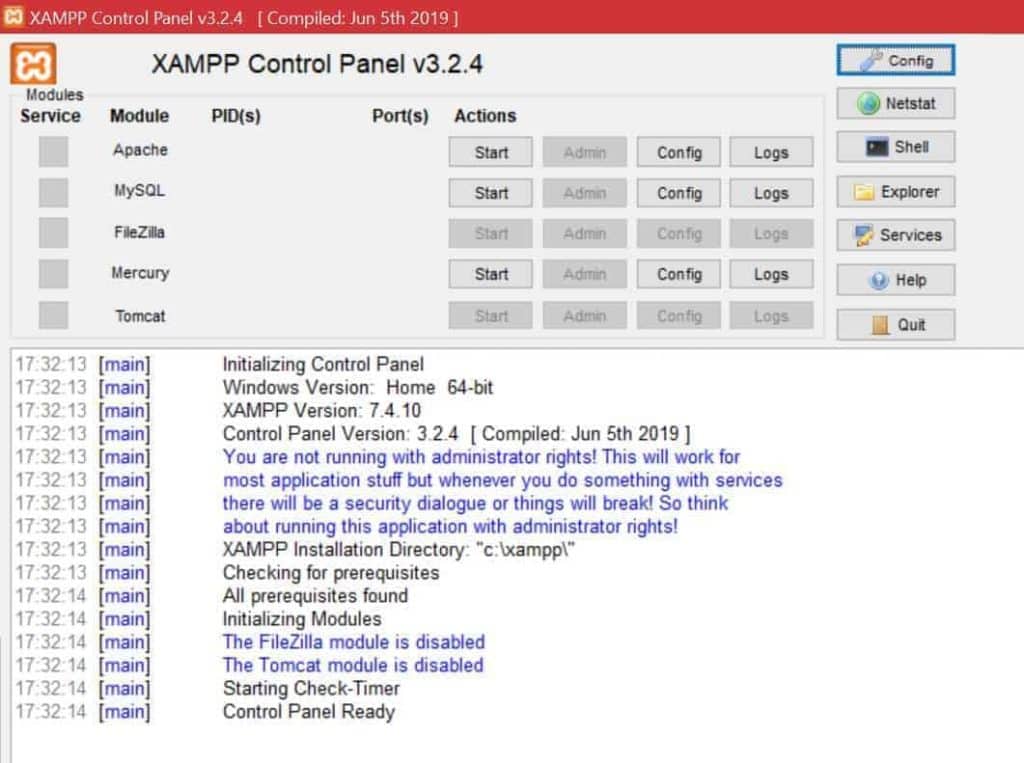The image size is (1024, 763).
Task: Click 'The Tomcat module is disabled' message
Action: click(x=353, y=665)
